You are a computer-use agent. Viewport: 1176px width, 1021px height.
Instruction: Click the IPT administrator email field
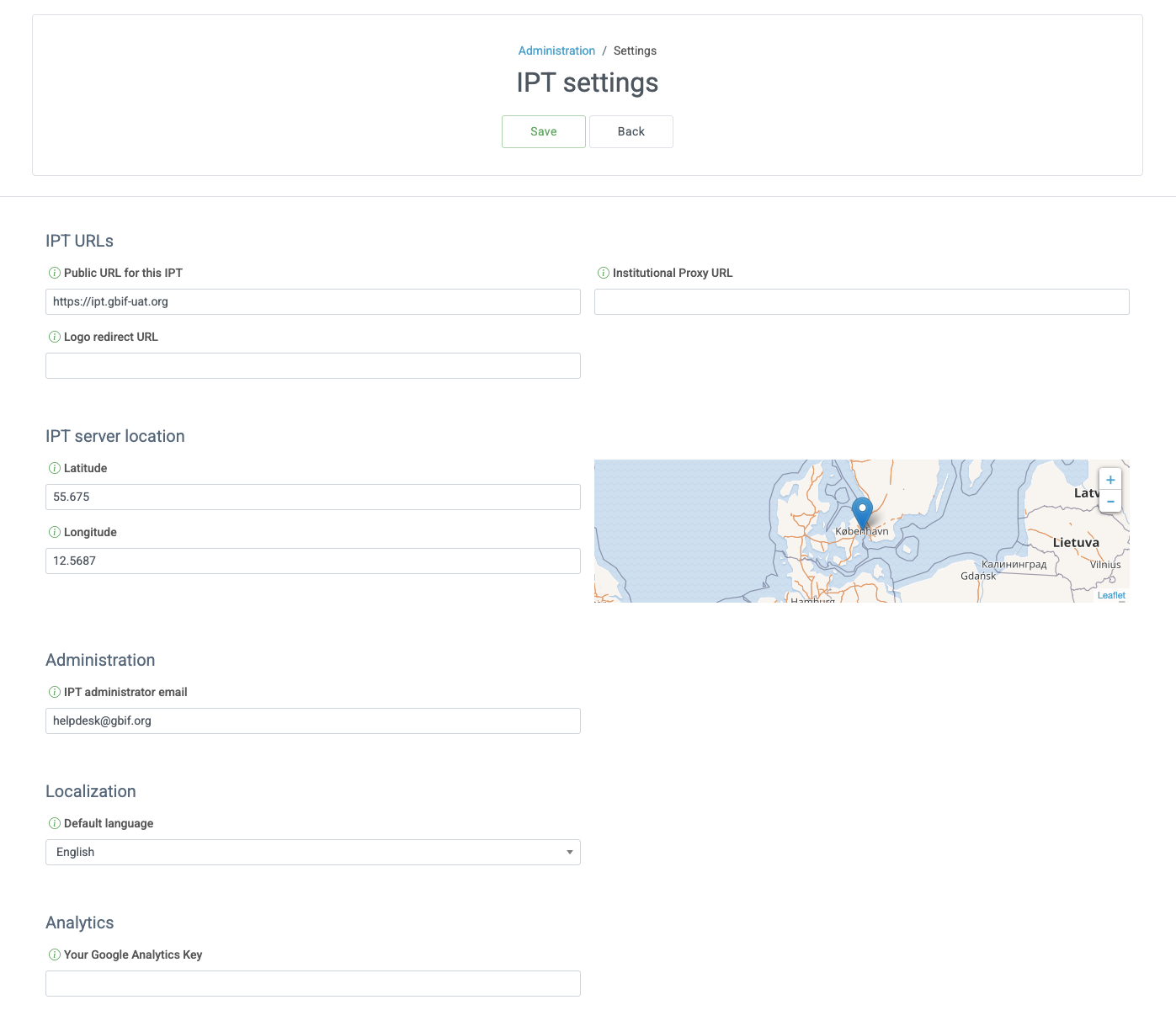pyautogui.click(x=312, y=721)
